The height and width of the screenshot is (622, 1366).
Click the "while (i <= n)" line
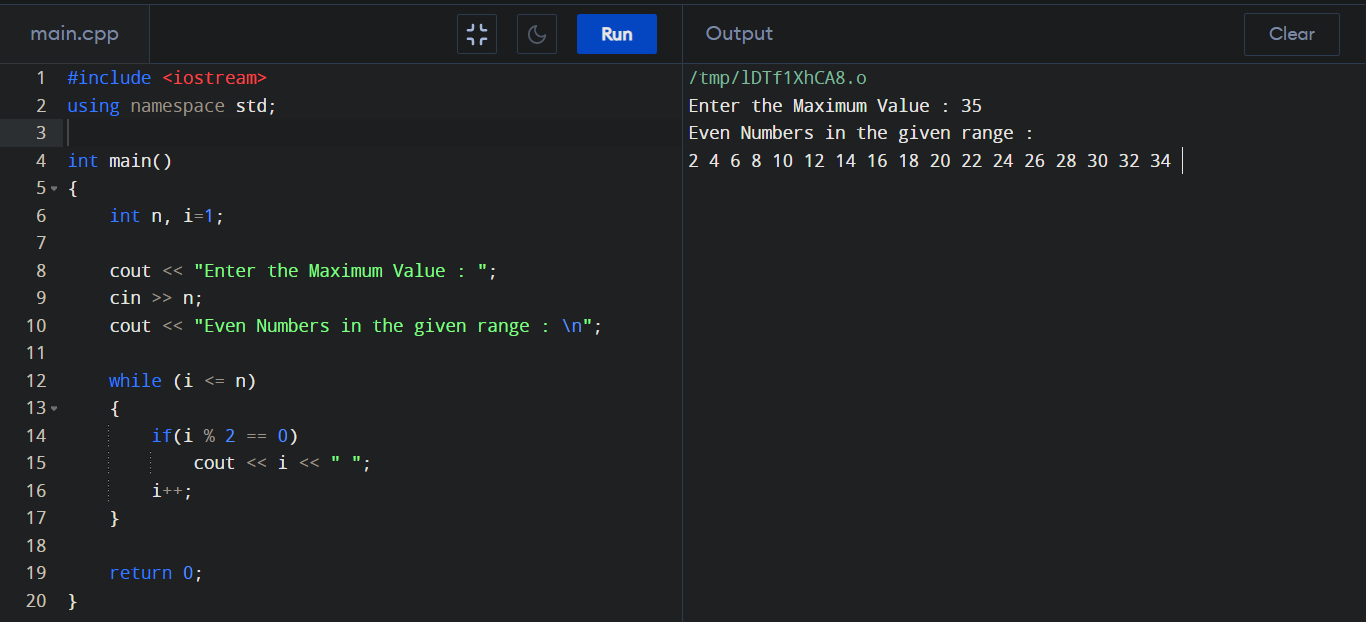coord(183,381)
